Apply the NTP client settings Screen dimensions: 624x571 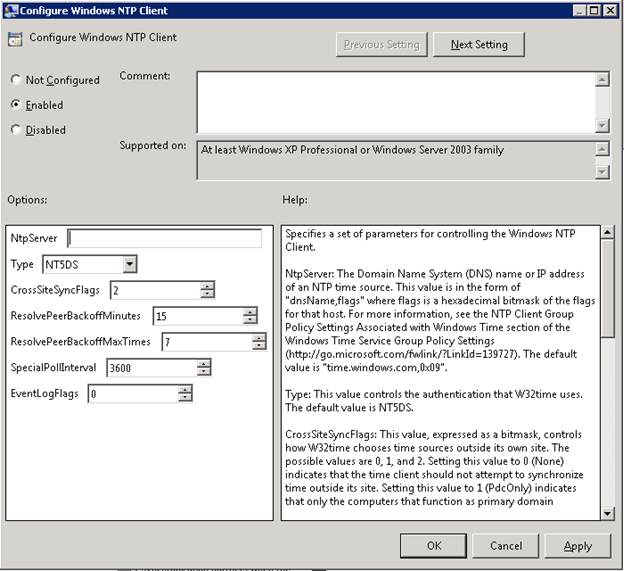577,546
